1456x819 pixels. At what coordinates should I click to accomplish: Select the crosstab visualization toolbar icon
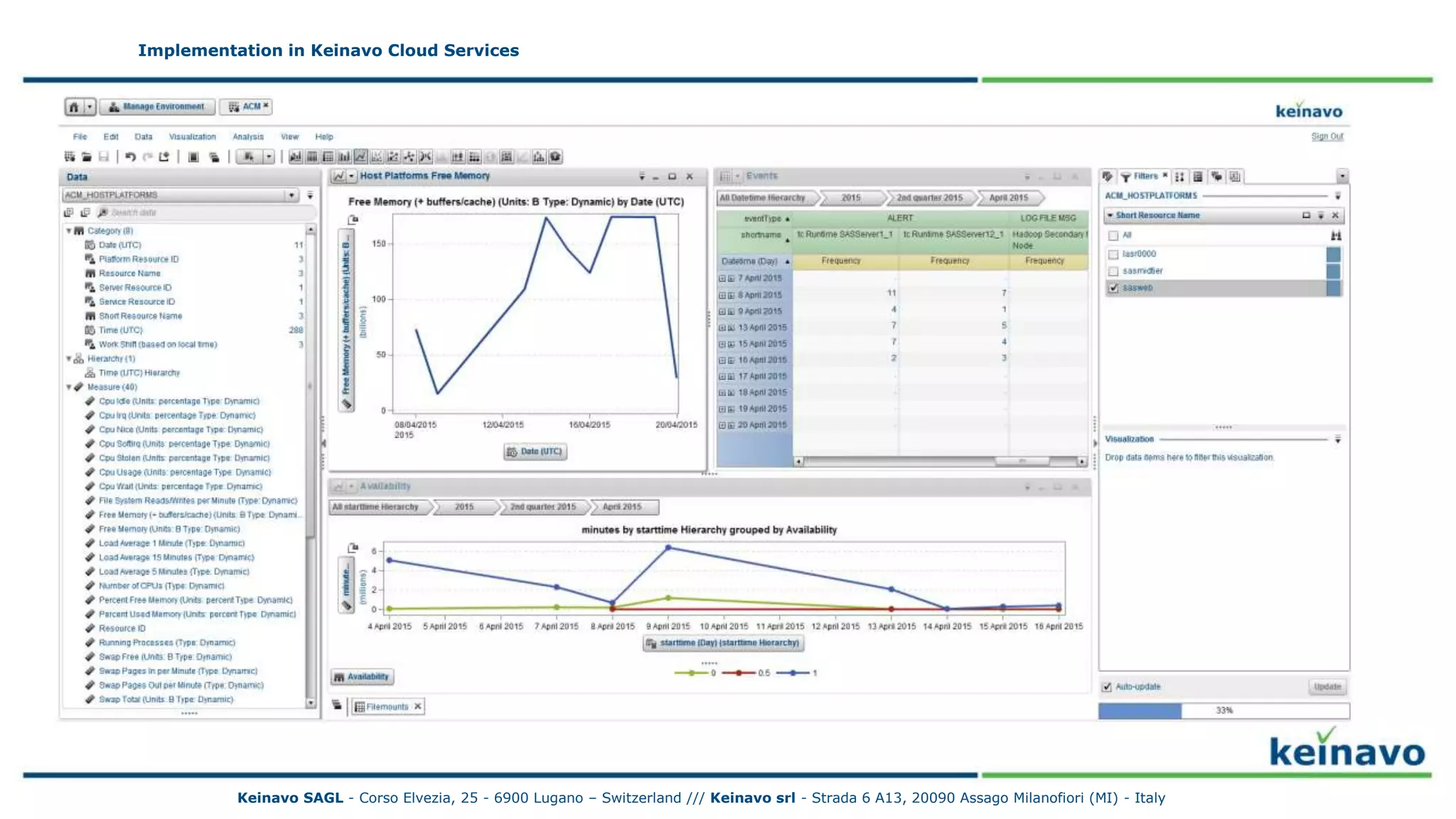[328, 156]
